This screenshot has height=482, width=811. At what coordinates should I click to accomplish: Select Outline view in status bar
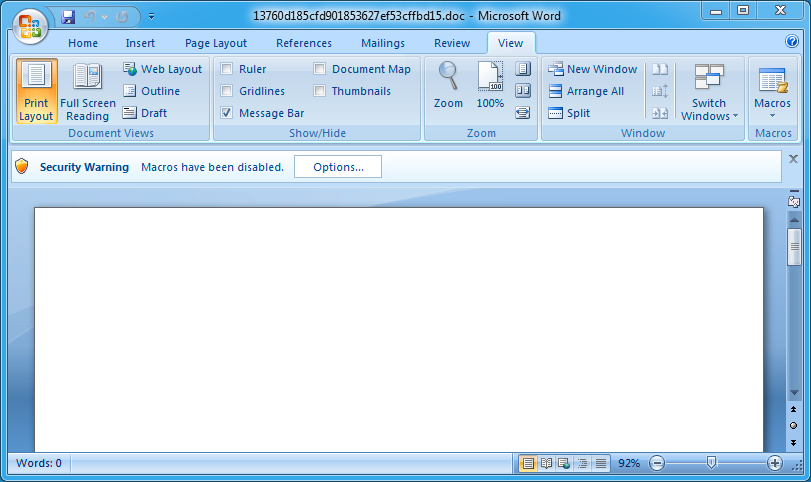coord(582,463)
